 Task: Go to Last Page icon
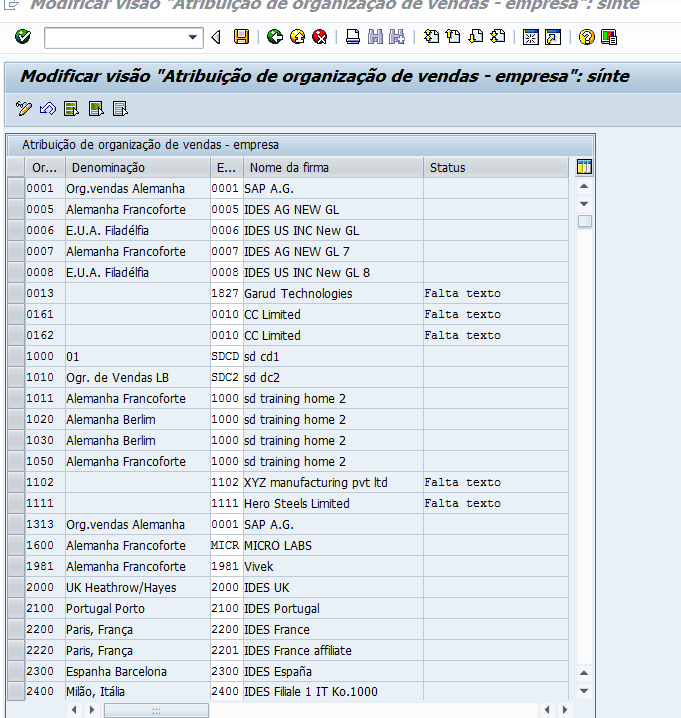pos(498,37)
